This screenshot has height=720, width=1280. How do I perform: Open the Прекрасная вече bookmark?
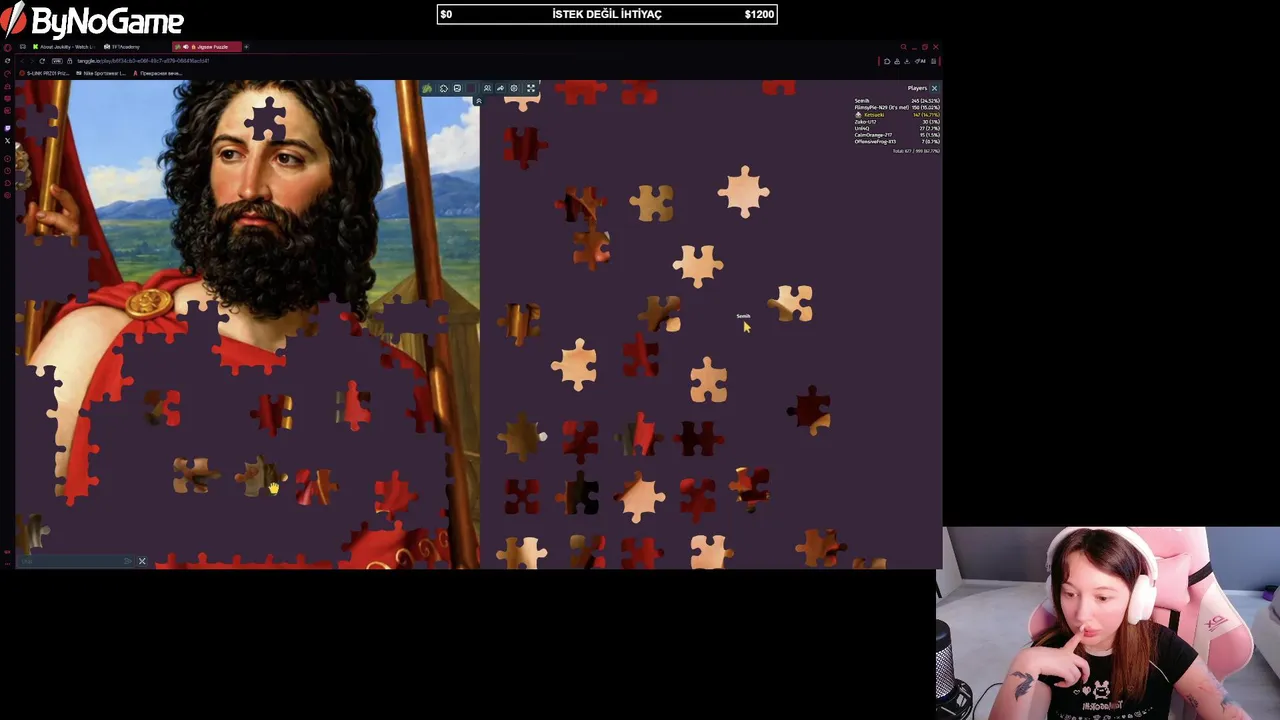(x=158, y=73)
